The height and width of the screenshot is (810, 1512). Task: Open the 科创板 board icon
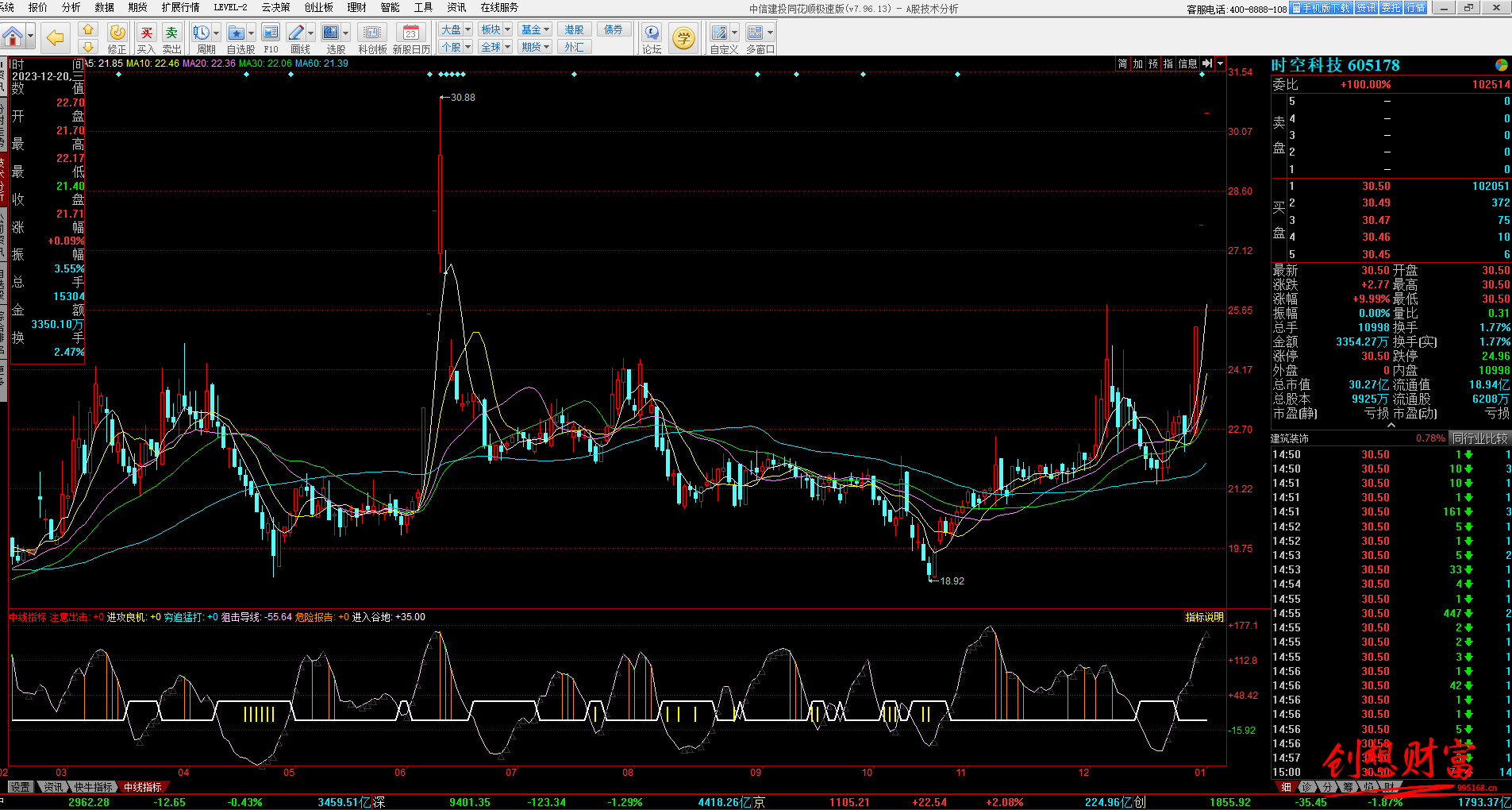pyautogui.click(x=372, y=33)
